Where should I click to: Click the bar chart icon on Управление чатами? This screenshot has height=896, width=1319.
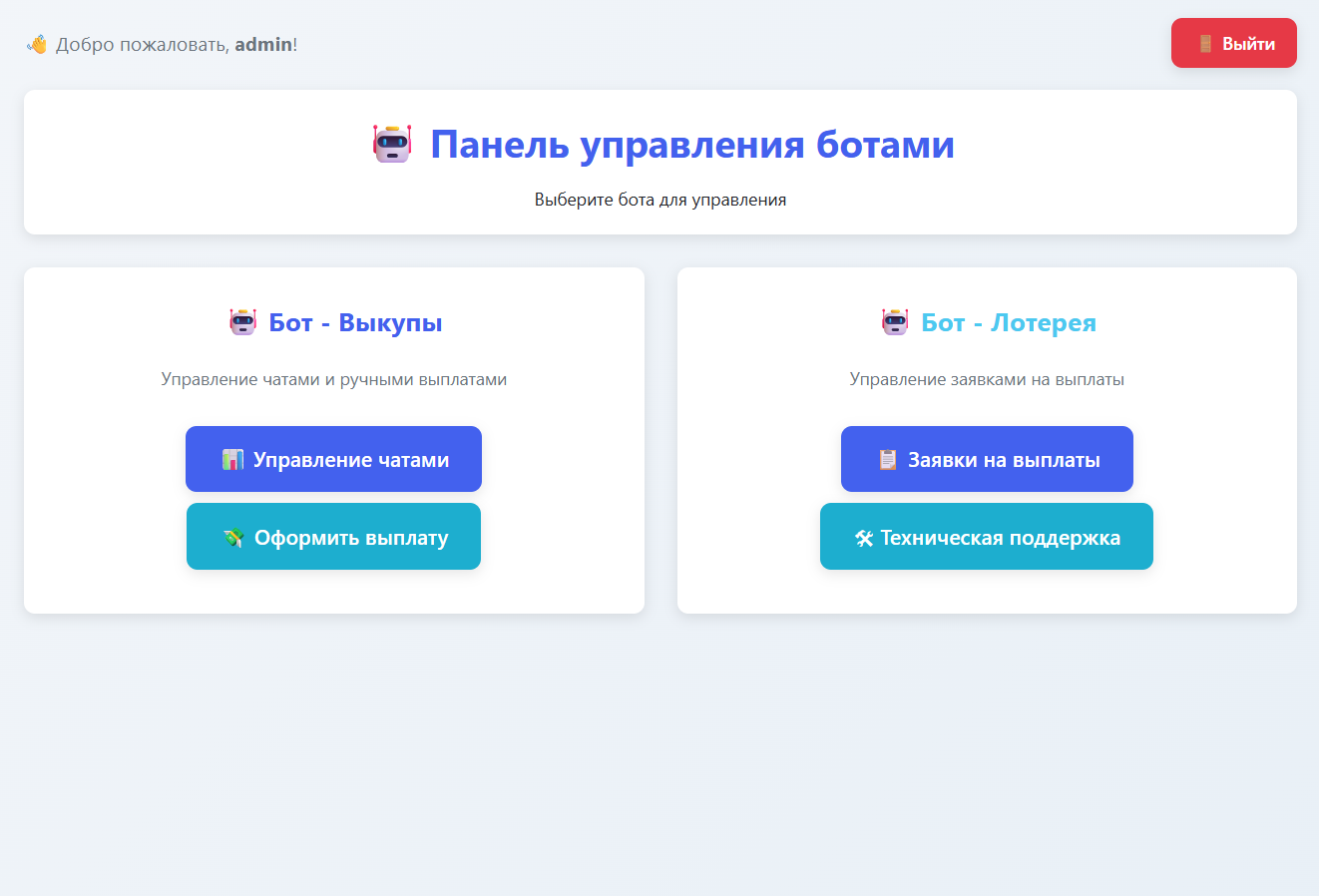click(x=233, y=458)
